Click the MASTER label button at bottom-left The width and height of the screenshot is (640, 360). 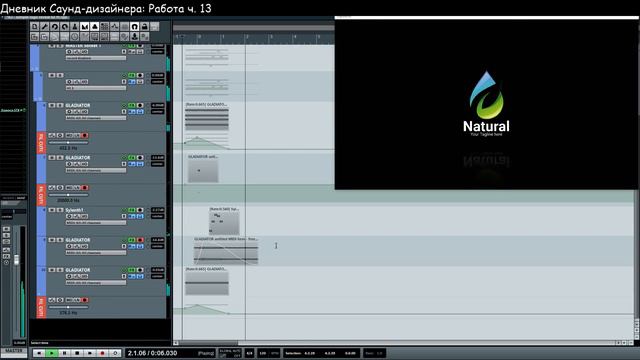(14, 351)
